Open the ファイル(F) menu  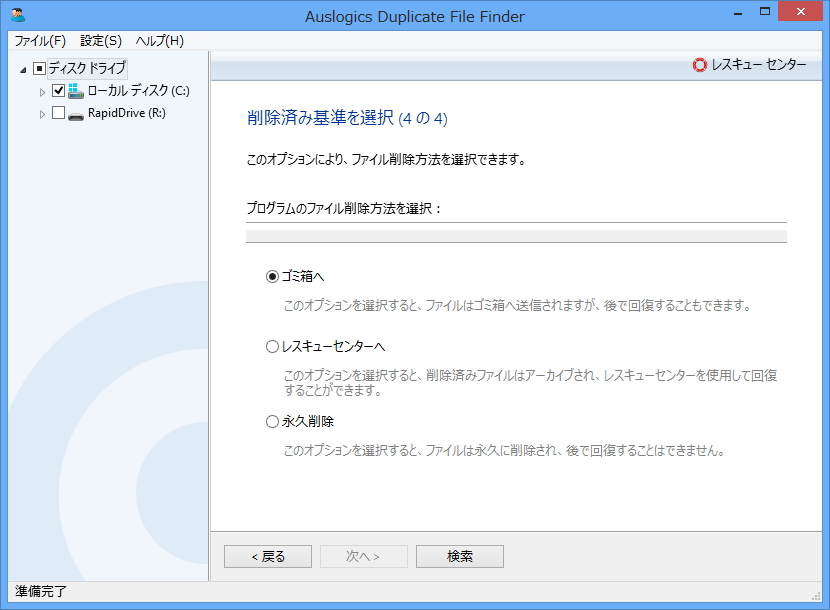[x=40, y=41]
